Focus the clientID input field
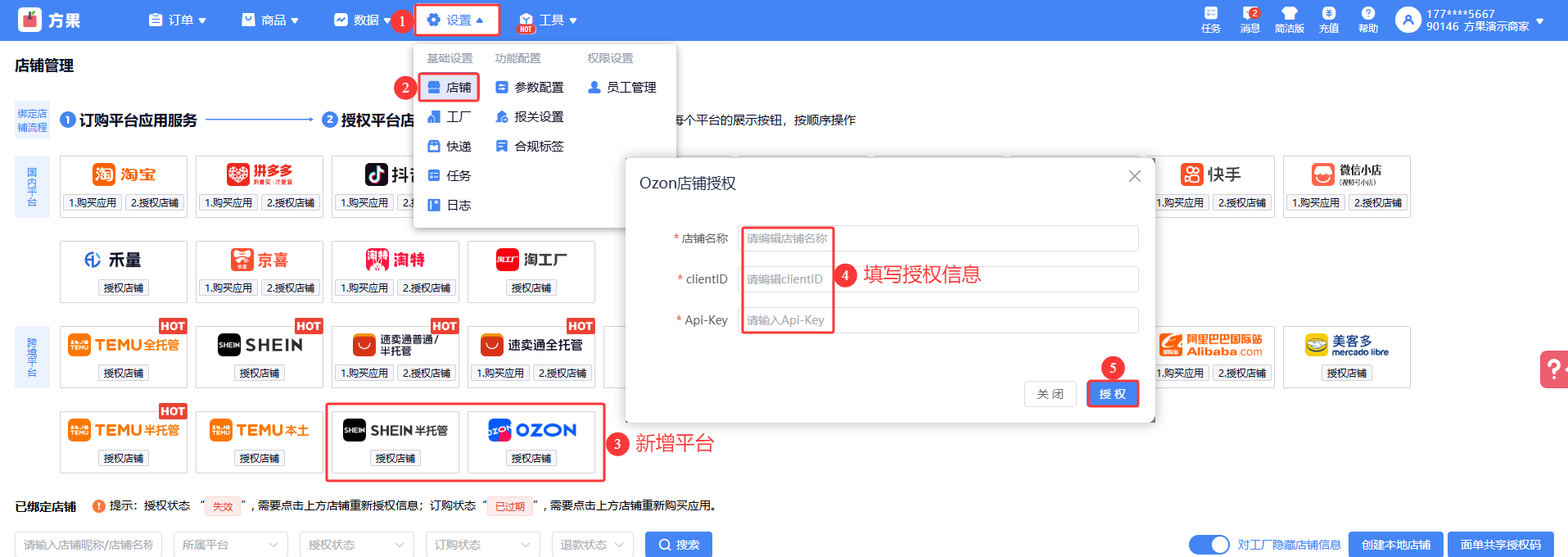1568x557 pixels. pos(938,279)
